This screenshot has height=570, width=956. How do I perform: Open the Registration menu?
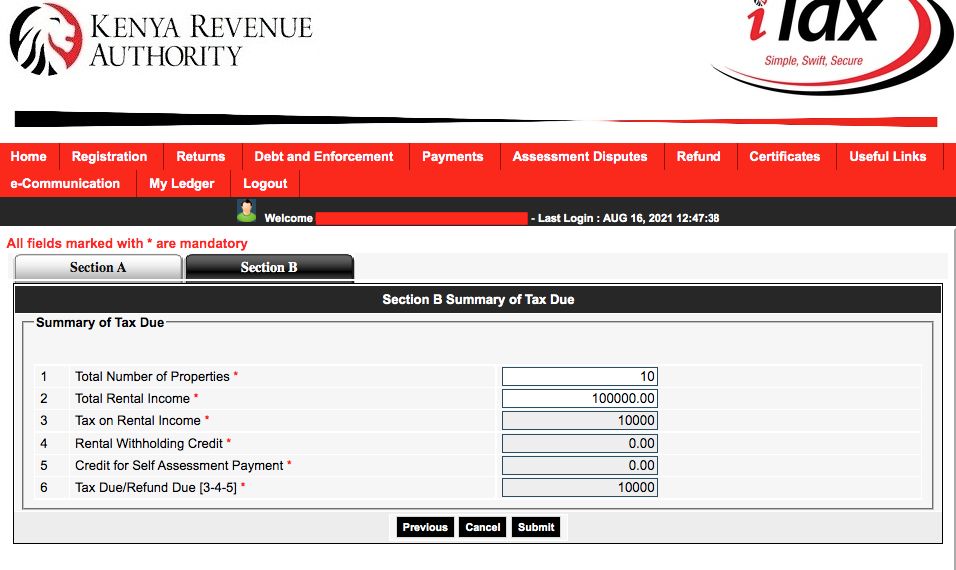109,157
